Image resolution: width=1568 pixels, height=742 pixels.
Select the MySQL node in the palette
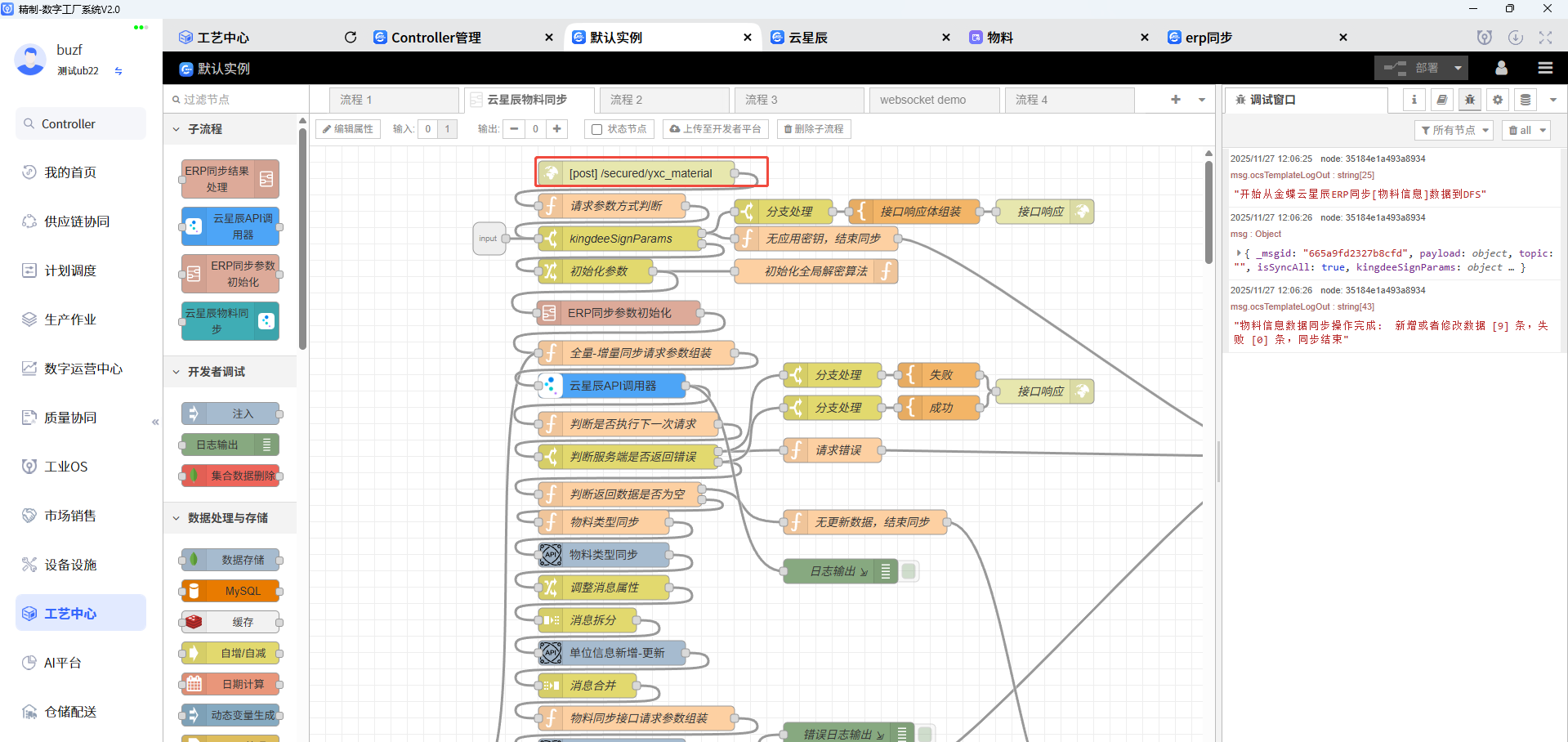tap(231, 590)
